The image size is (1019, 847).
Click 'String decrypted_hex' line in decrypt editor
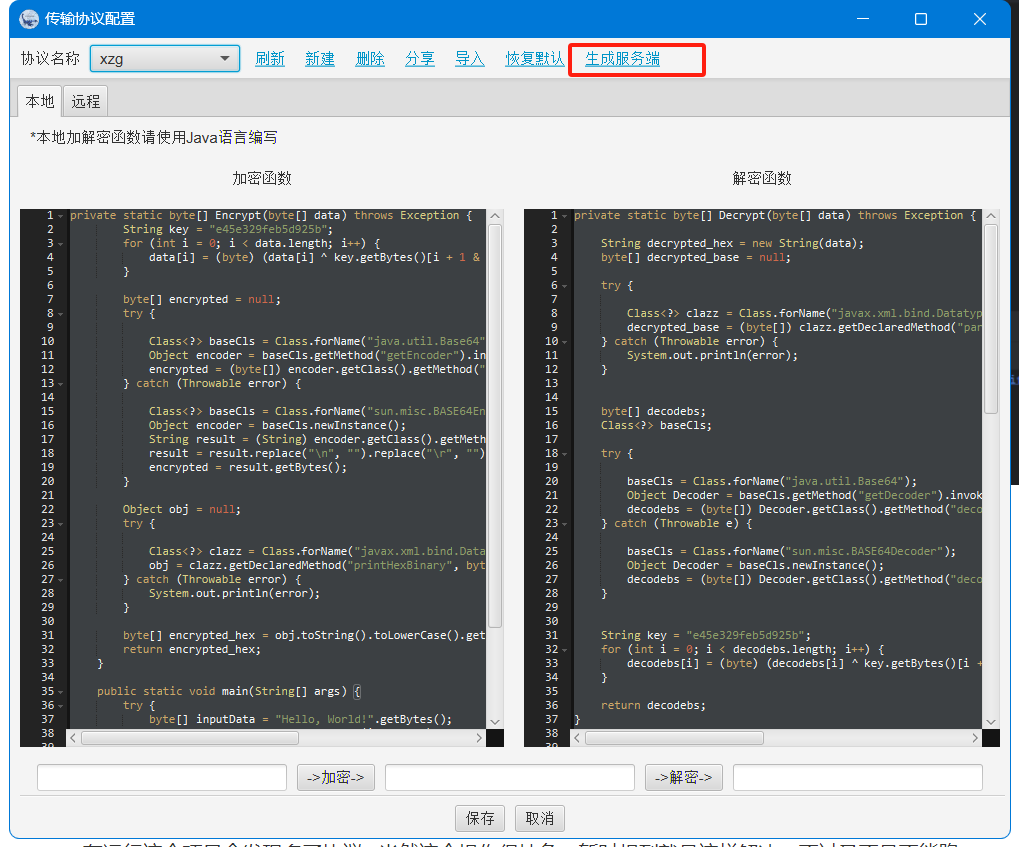point(732,243)
